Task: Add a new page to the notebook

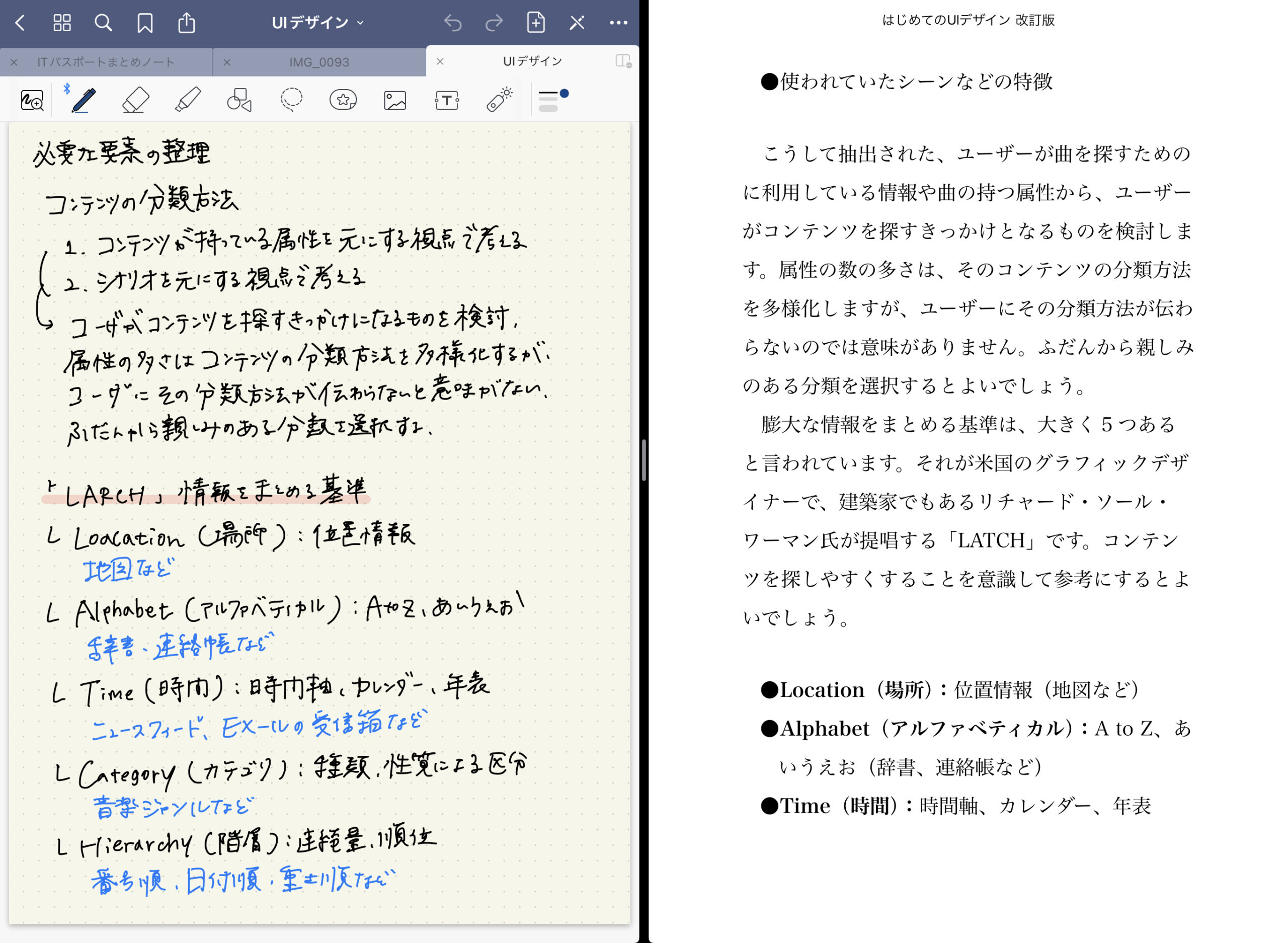Action: pyautogui.click(x=536, y=22)
